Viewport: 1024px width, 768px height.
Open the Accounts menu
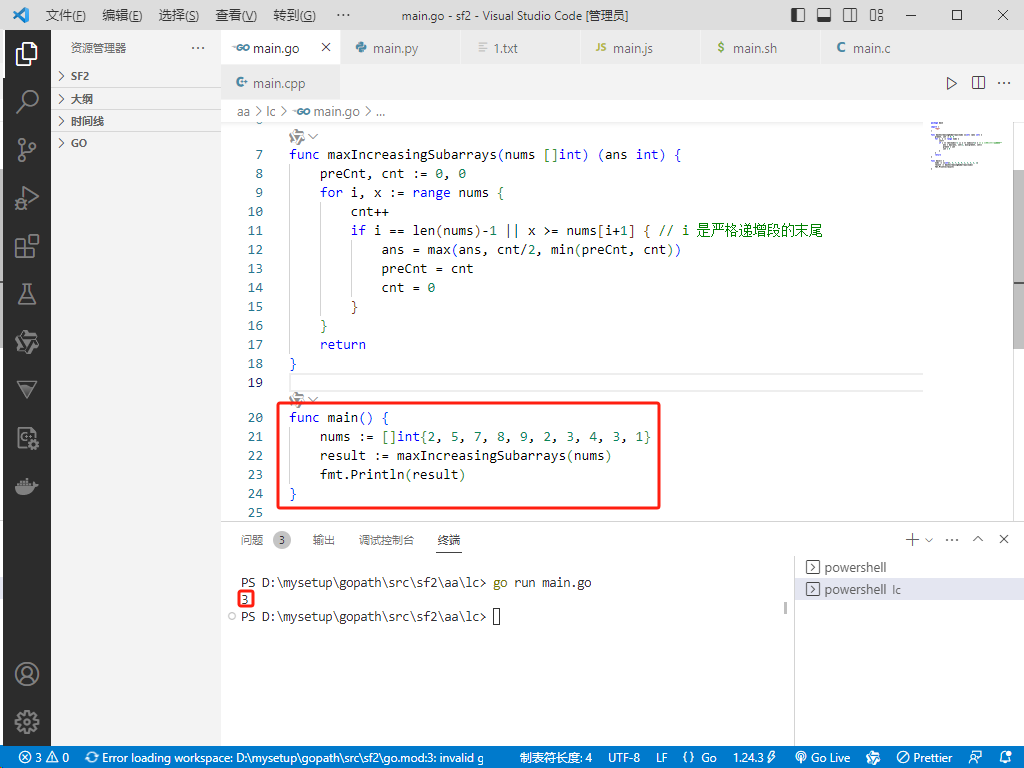[x=26, y=674]
